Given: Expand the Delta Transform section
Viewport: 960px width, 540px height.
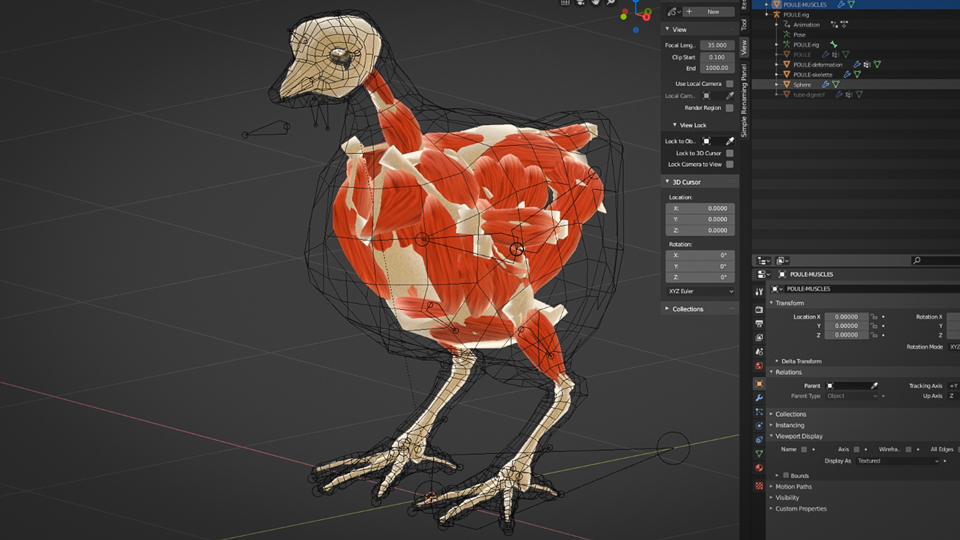Looking at the screenshot, I should [x=777, y=361].
